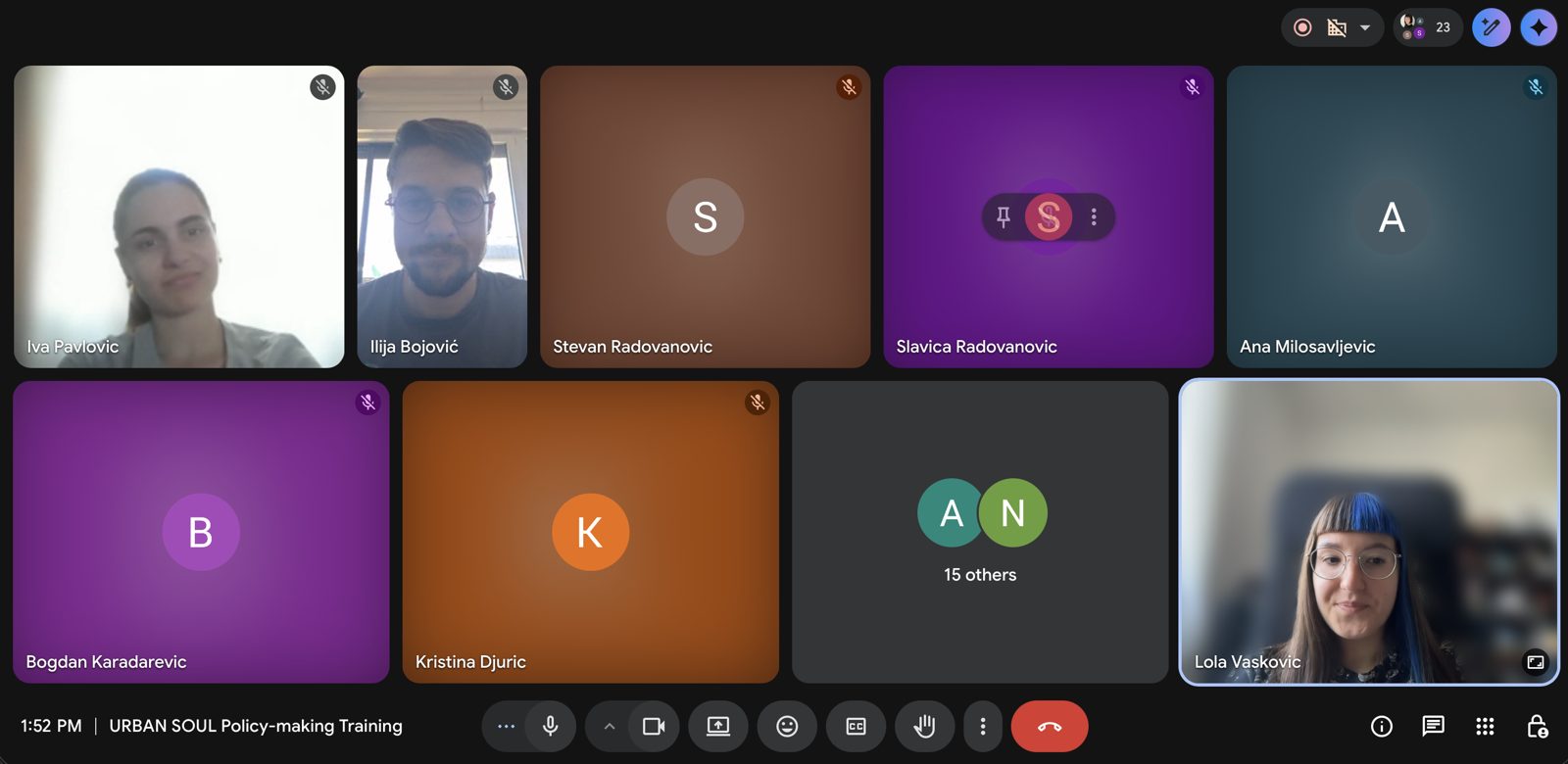Screen dimensions: 1568x764
Task: Open the emoji reactions picker
Action: pos(787,726)
